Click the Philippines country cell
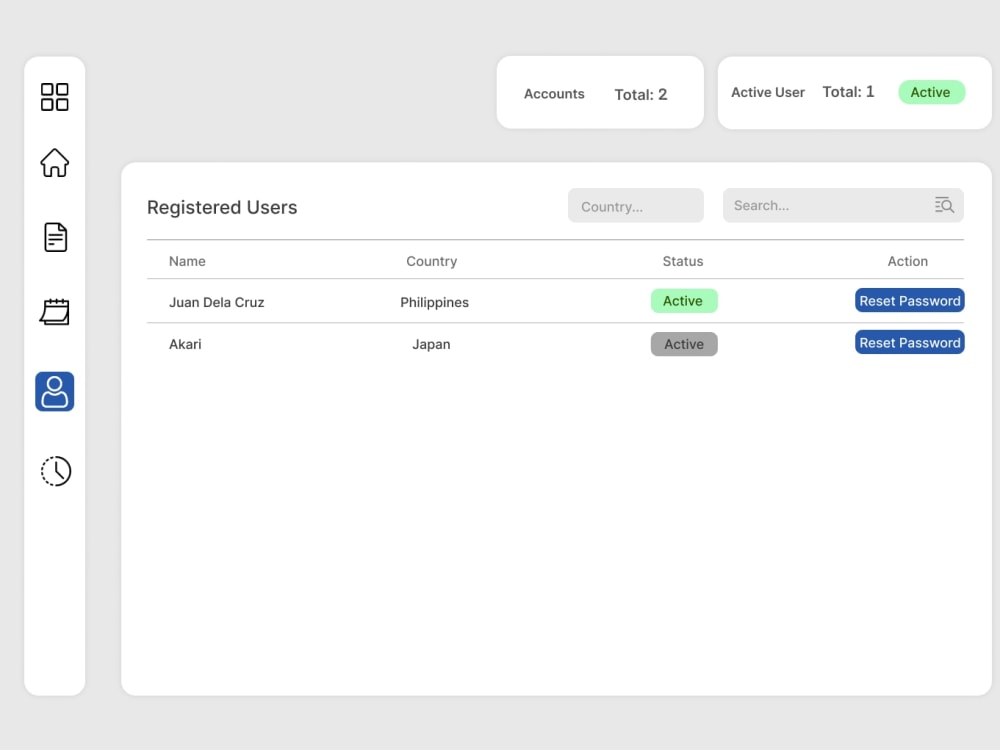1000x750 pixels. point(434,302)
